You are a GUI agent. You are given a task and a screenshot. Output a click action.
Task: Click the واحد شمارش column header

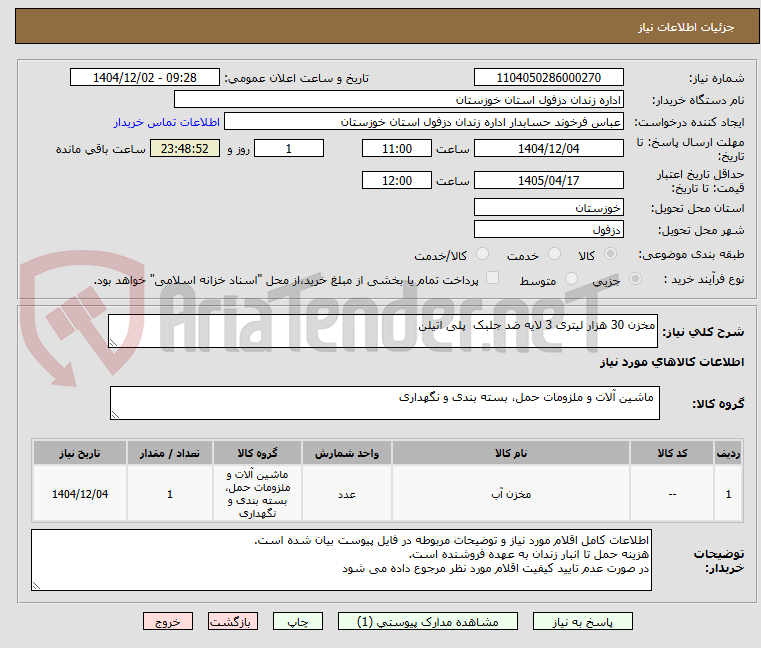click(x=347, y=453)
